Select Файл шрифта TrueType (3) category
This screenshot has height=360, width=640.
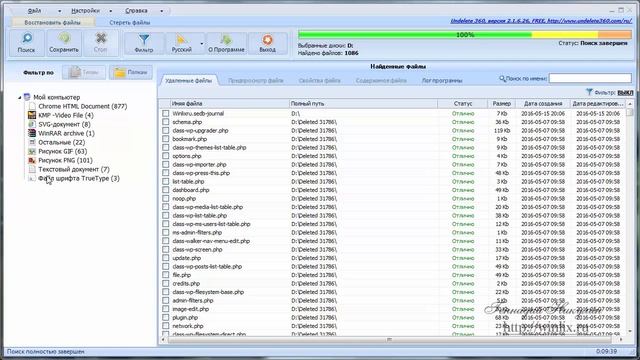(x=79, y=178)
